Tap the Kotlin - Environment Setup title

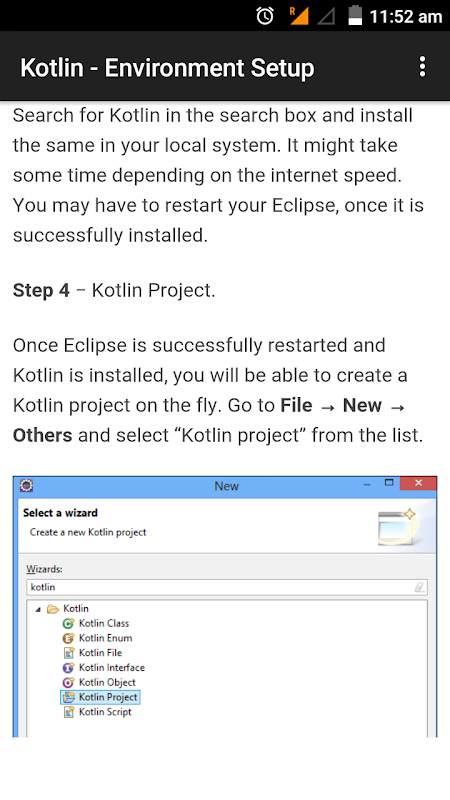pos(167,68)
